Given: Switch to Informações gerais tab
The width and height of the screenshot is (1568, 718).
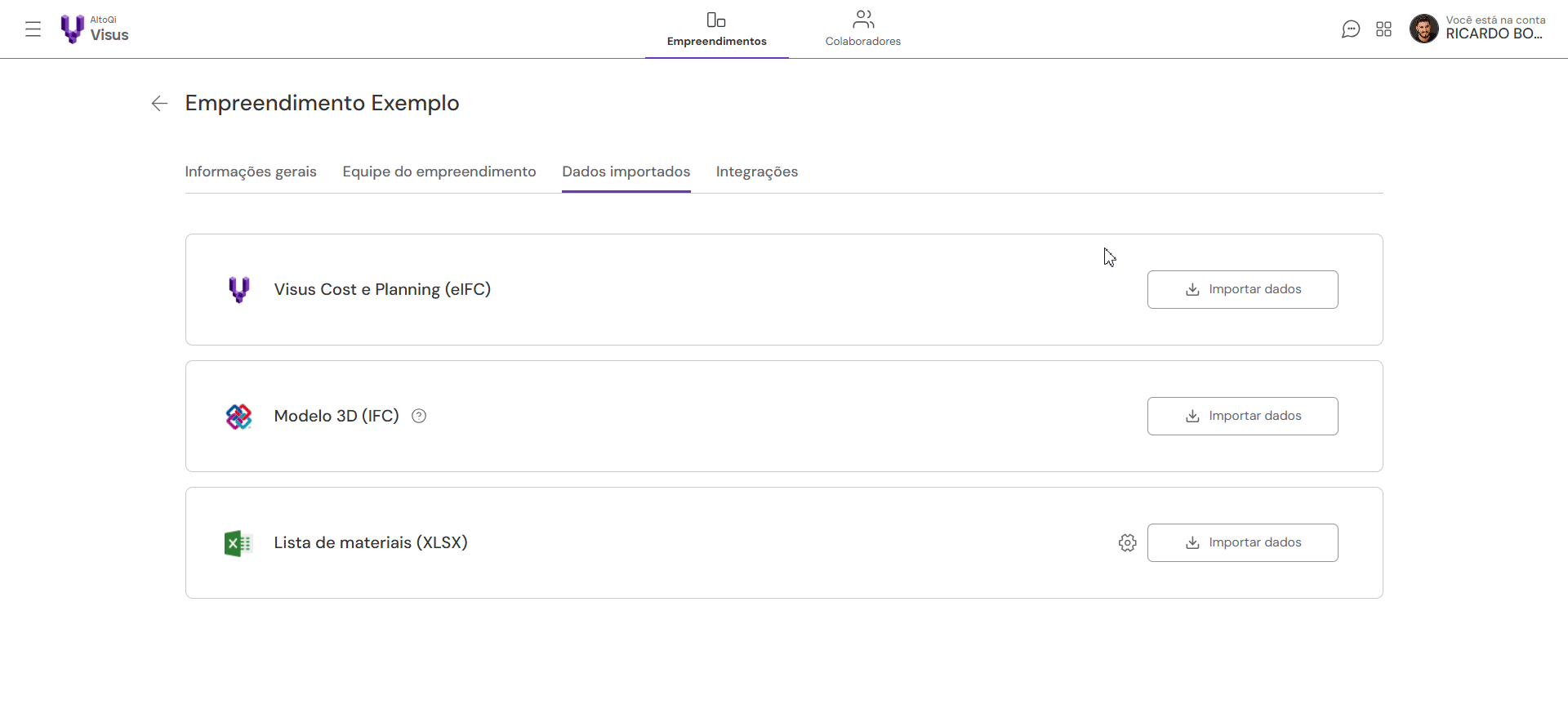Looking at the screenshot, I should coord(251,172).
